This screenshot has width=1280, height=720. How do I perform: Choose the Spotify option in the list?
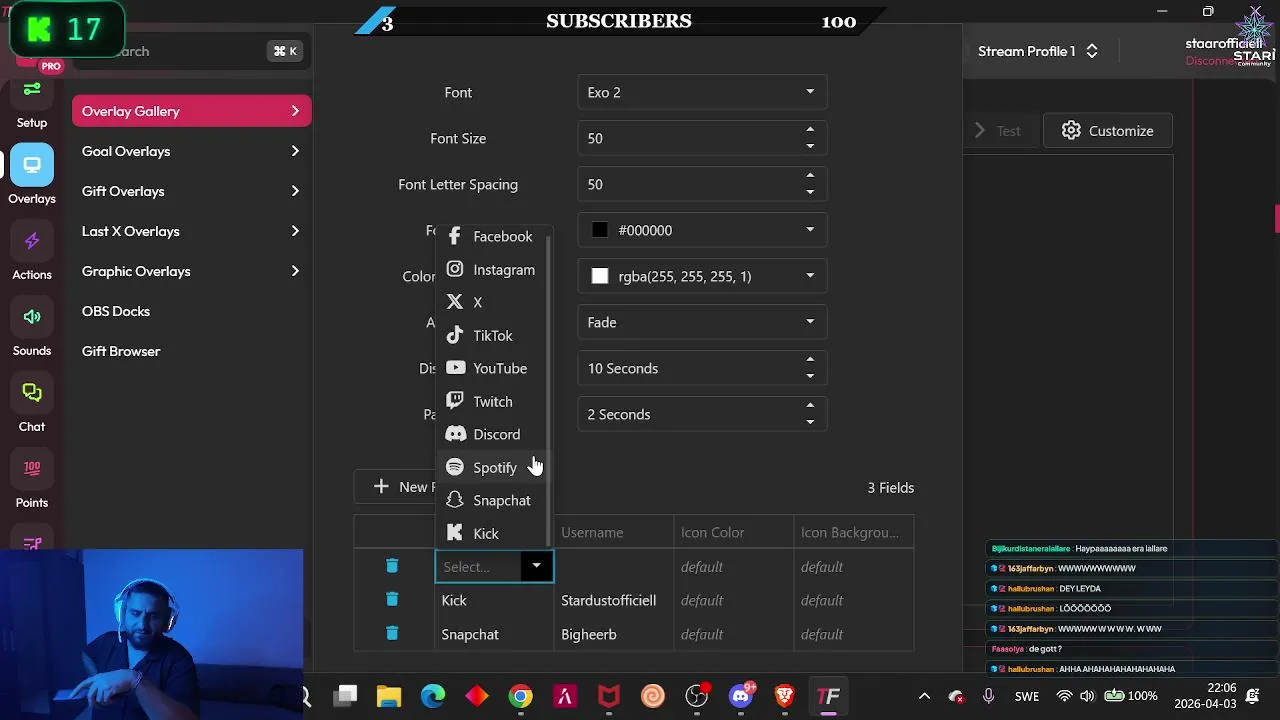[491, 467]
